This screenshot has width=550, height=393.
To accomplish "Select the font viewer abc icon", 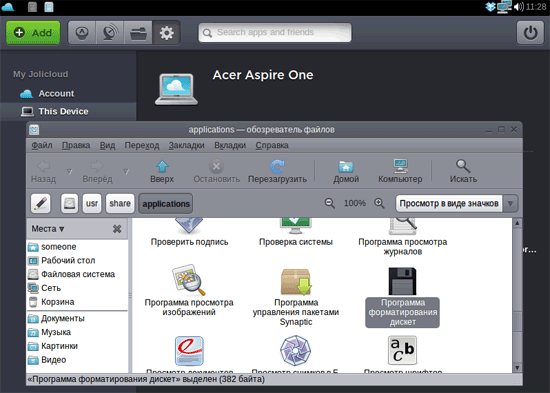I will click(x=402, y=351).
